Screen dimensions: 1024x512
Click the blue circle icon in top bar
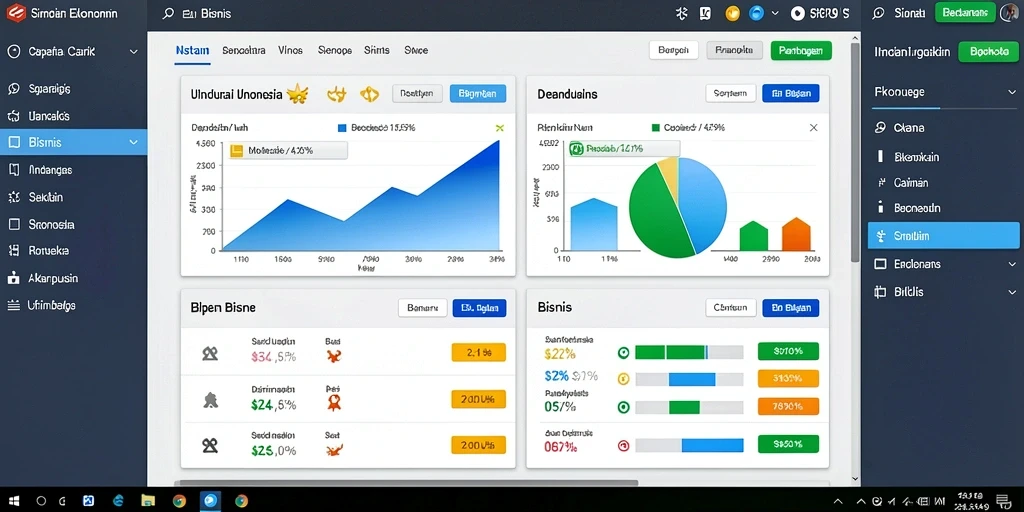coord(756,13)
